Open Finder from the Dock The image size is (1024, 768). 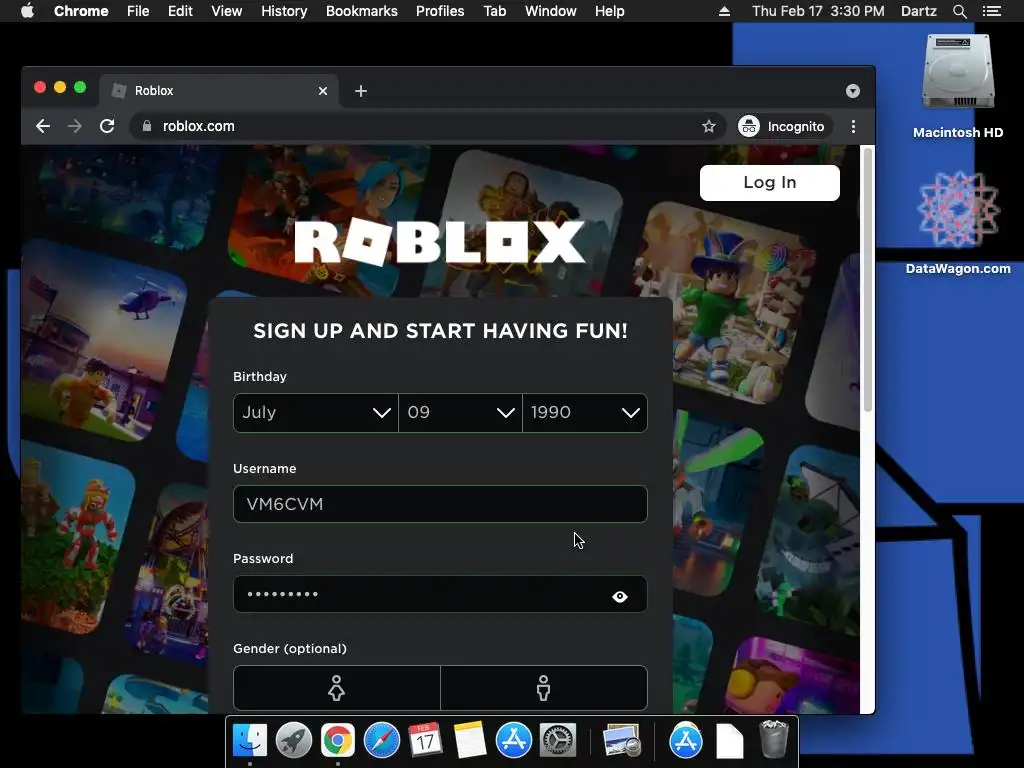point(250,741)
